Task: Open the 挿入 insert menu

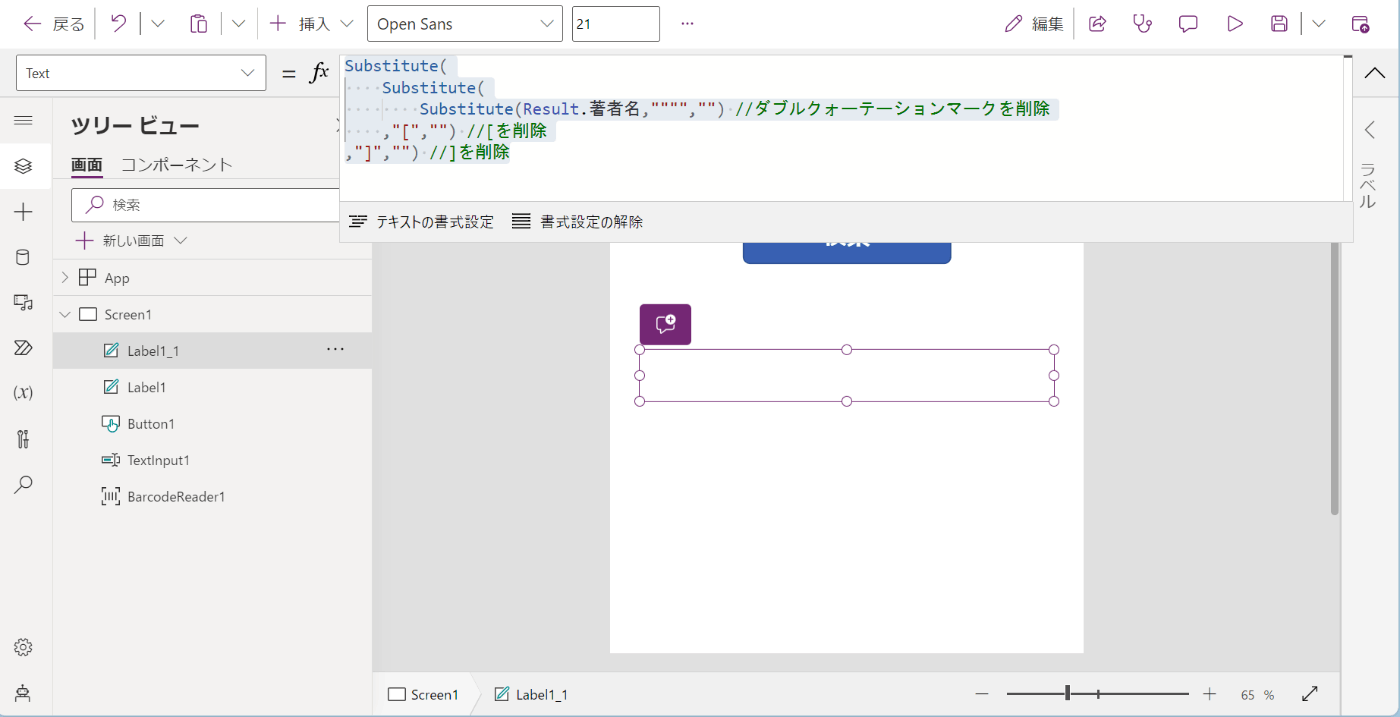Action: click(311, 24)
